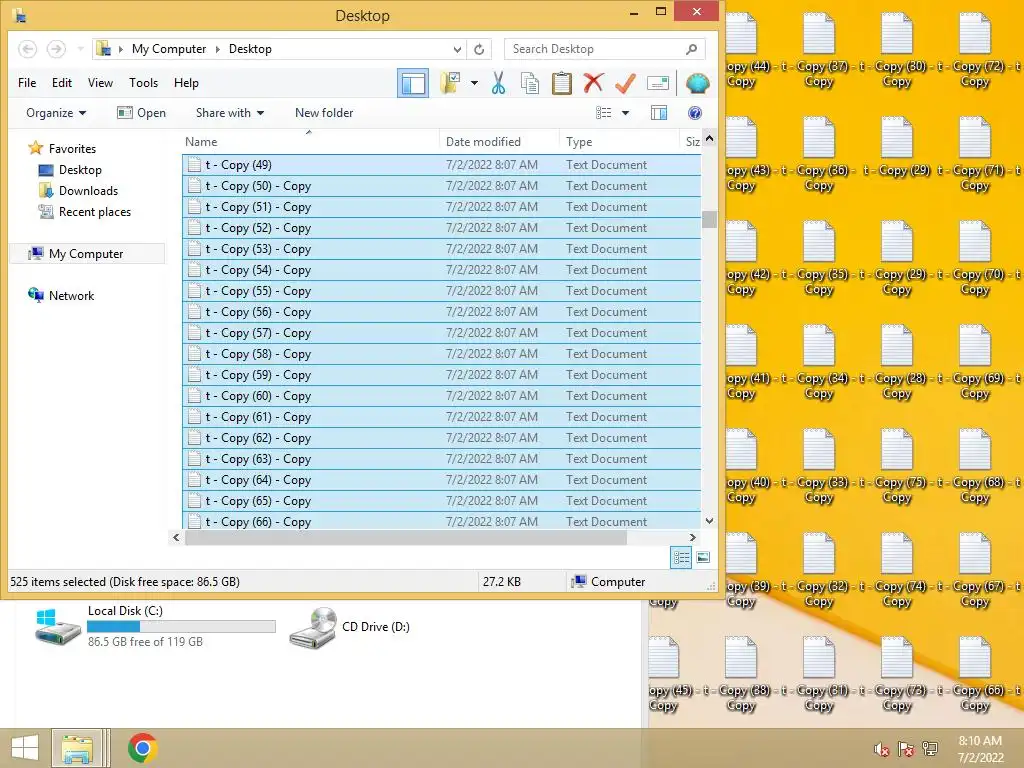
Task: Open the Help menu
Action: [186, 83]
